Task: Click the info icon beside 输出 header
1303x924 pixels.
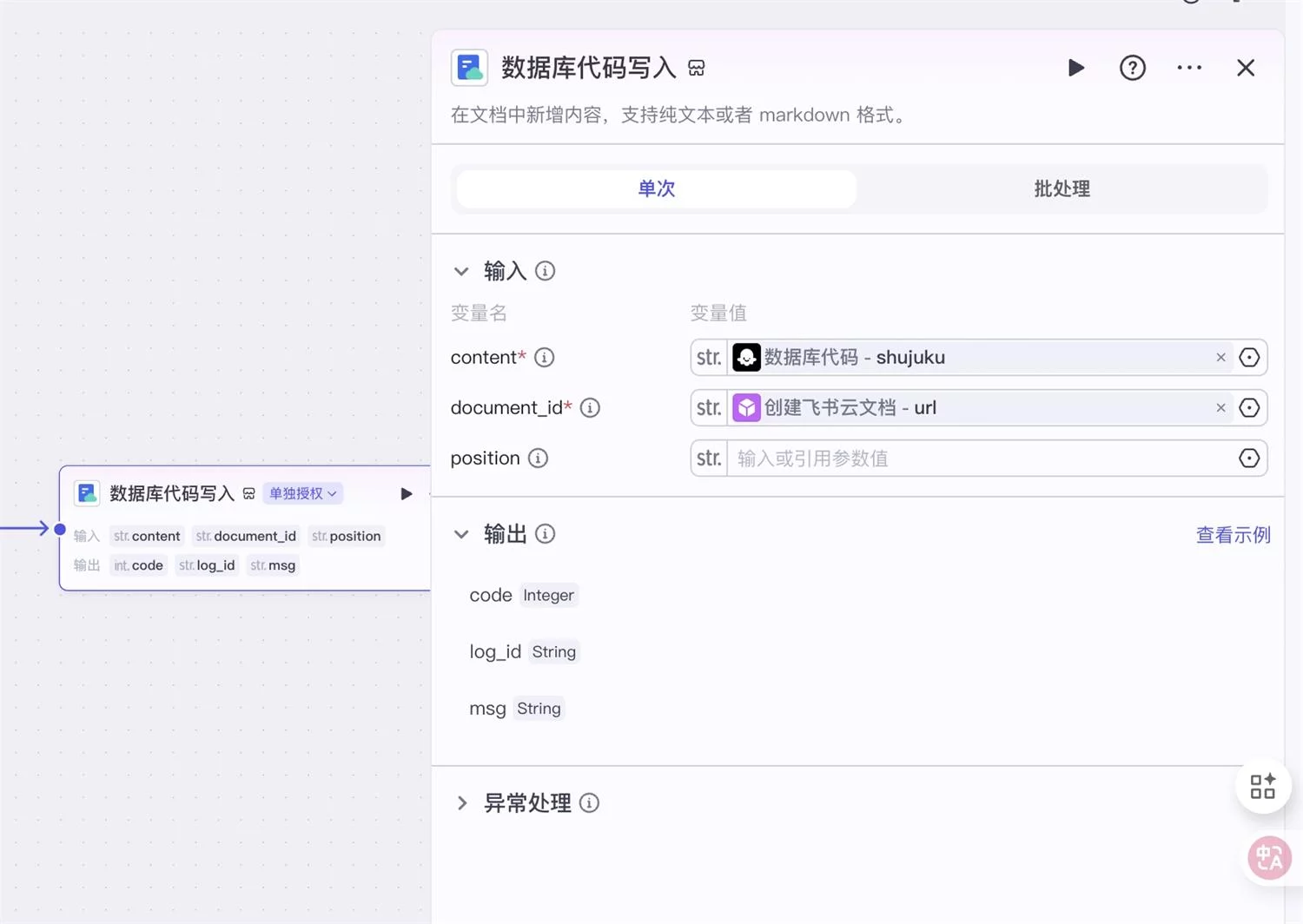Action: click(x=546, y=533)
